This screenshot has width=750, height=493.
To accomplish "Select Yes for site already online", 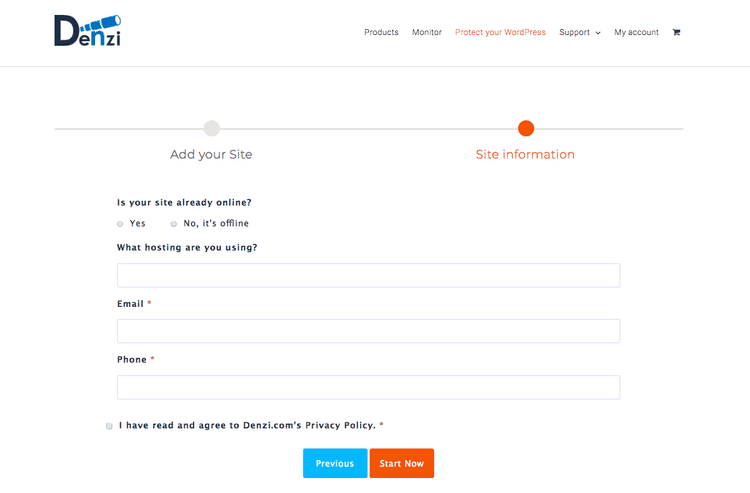I will [x=120, y=224].
